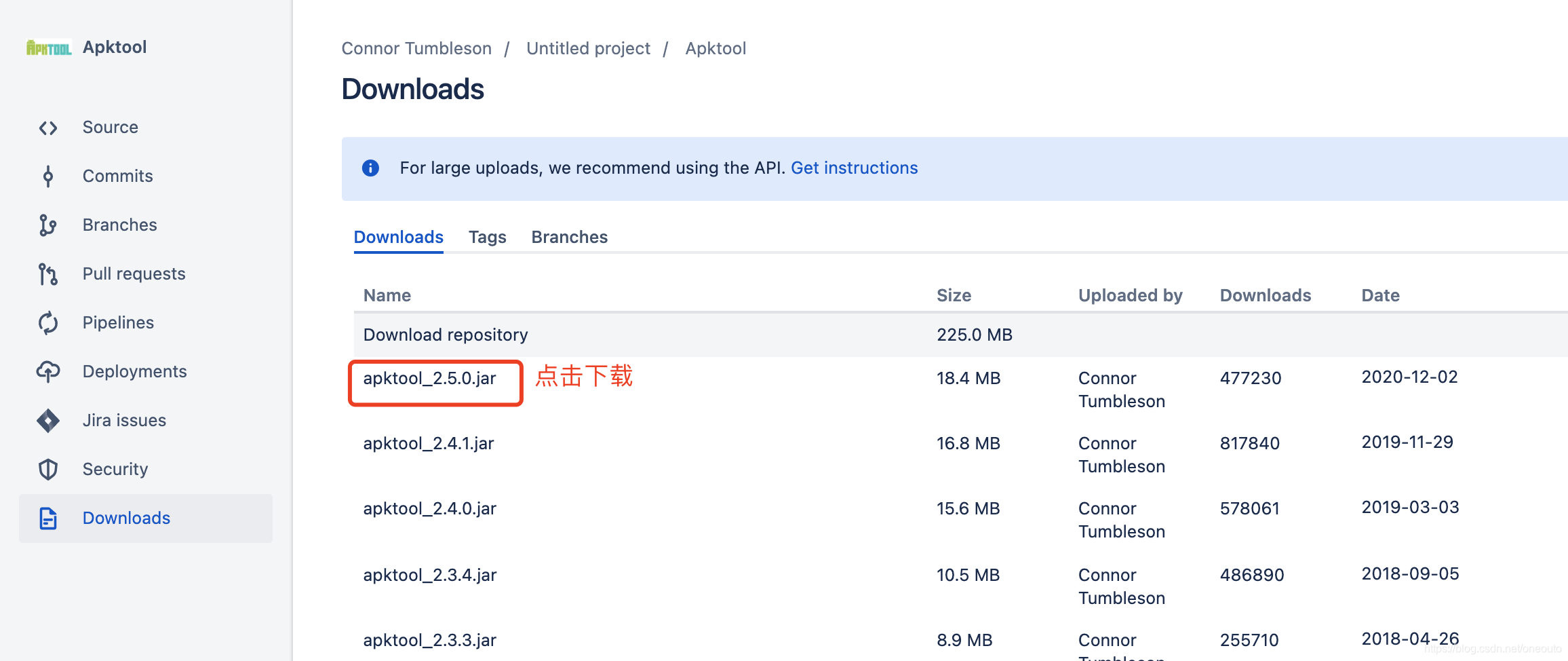Open the Branches sidebar item
This screenshot has height=661, width=1568.
119,225
